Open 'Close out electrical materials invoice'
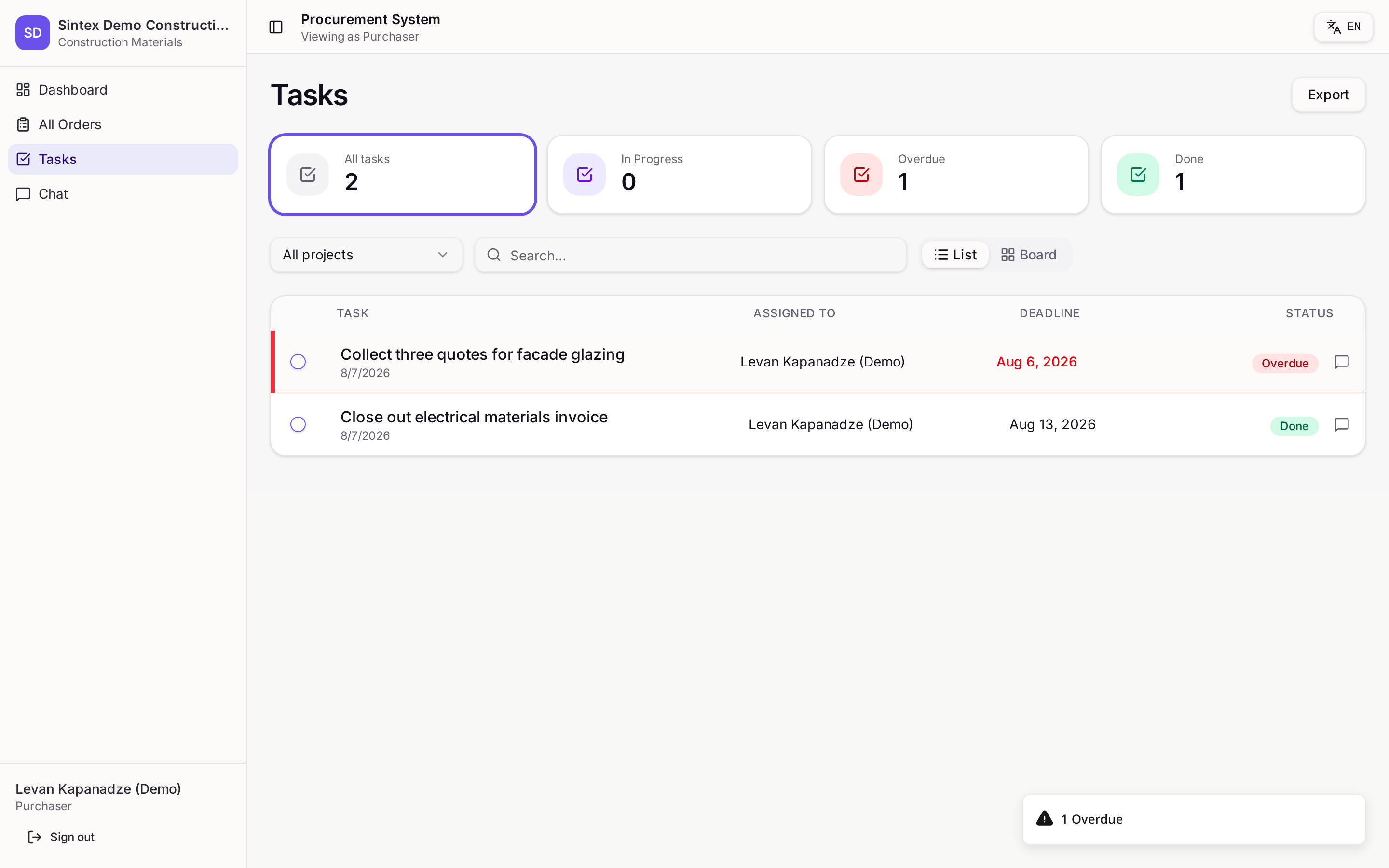Image resolution: width=1389 pixels, height=868 pixels. pos(474,417)
